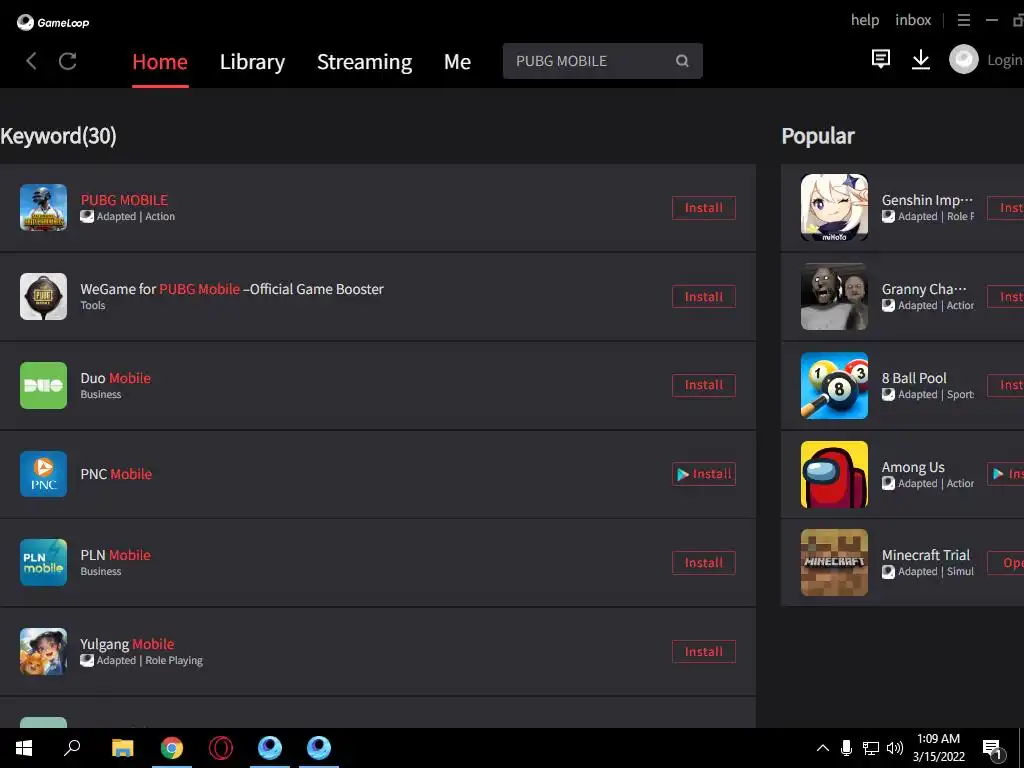This screenshot has height=768, width=1024.
Task: Open Windows taskbar search
Action: click(x=72, y=748)
